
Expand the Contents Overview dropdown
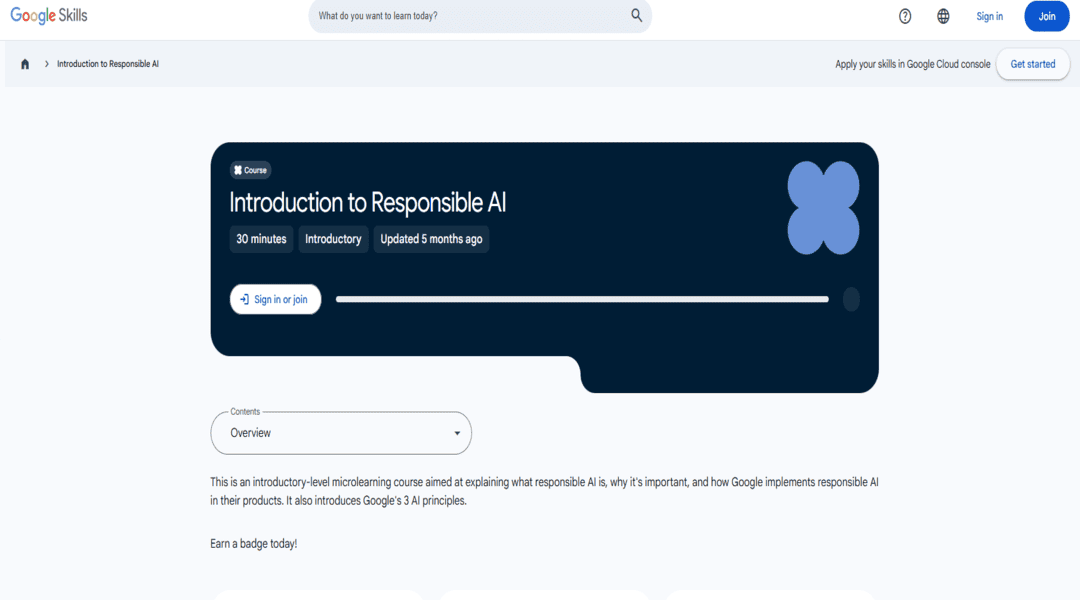341,433
